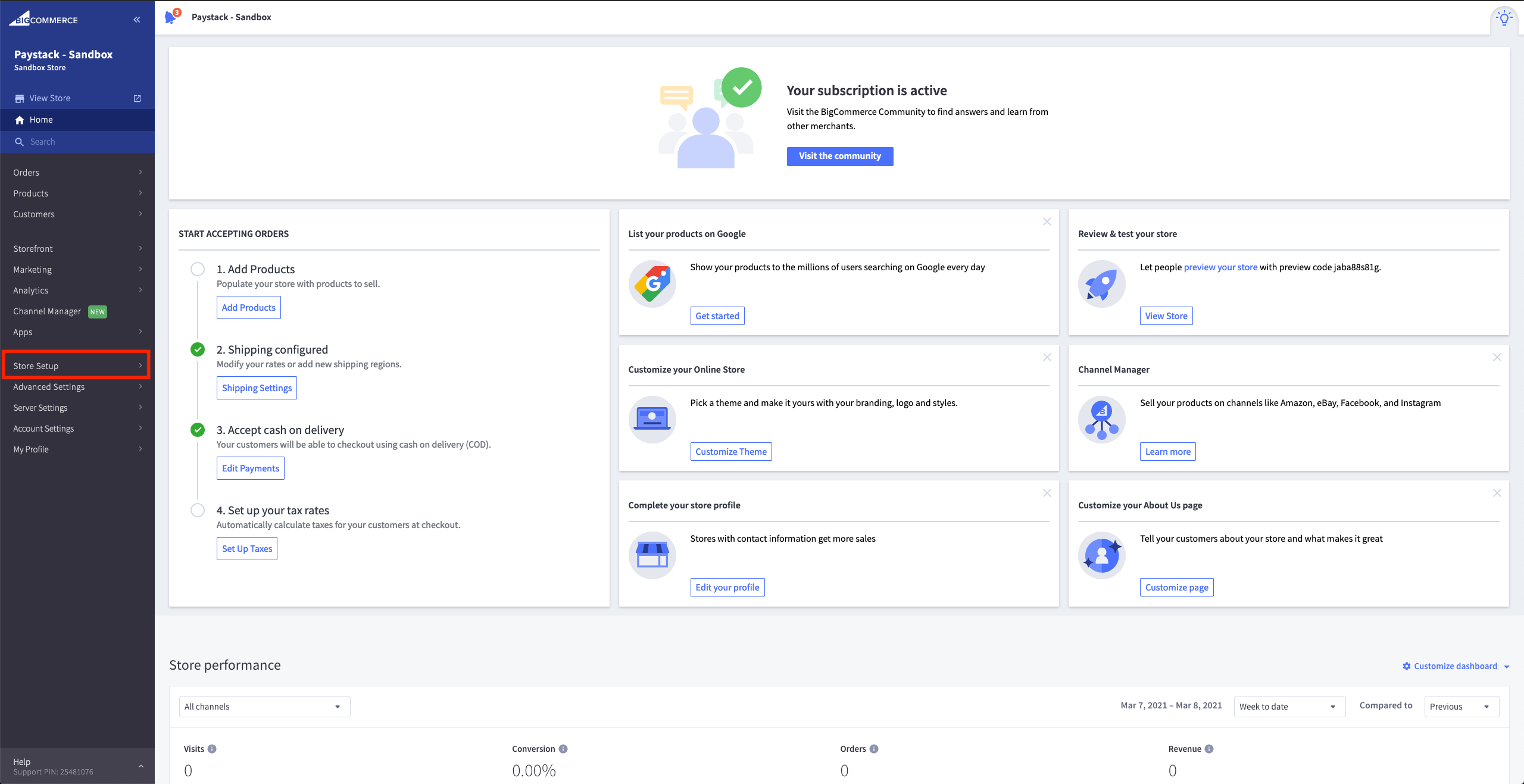Click the BigCommerce logo
Image resolution: width=1524 pixels, height=784 pixels.
(43, 18)
